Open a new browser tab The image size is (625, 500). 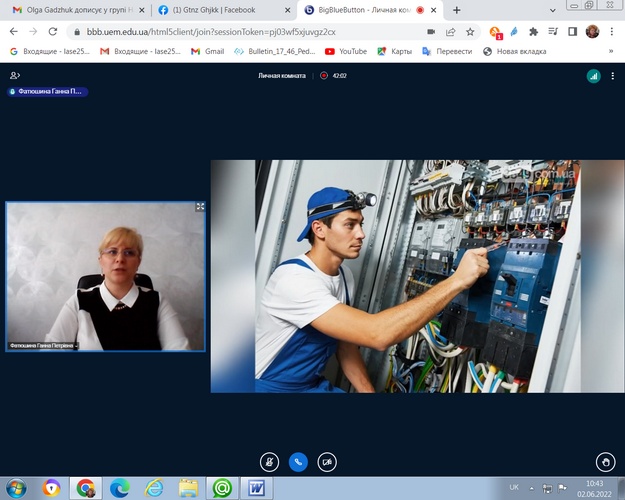(x=457, y=10)
